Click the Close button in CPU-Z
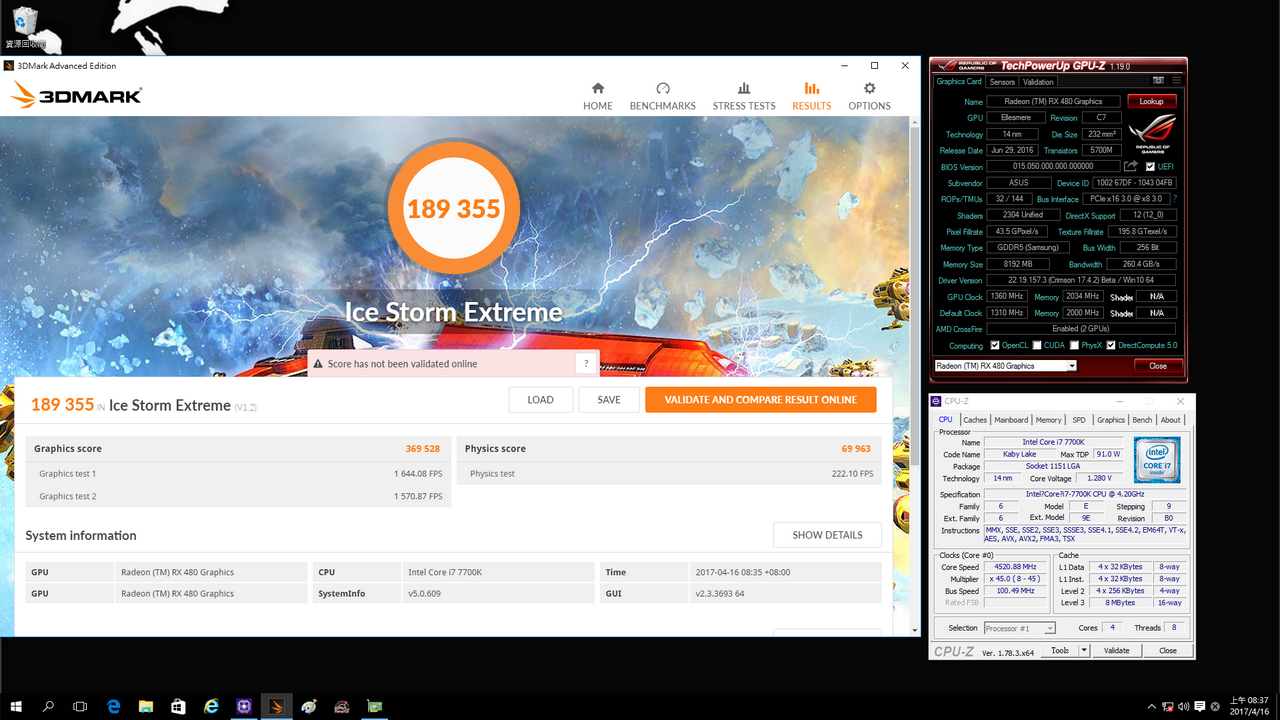The height and width of the screenshot is (720, 1280). pyautogui.click(x=1167, y=650)
